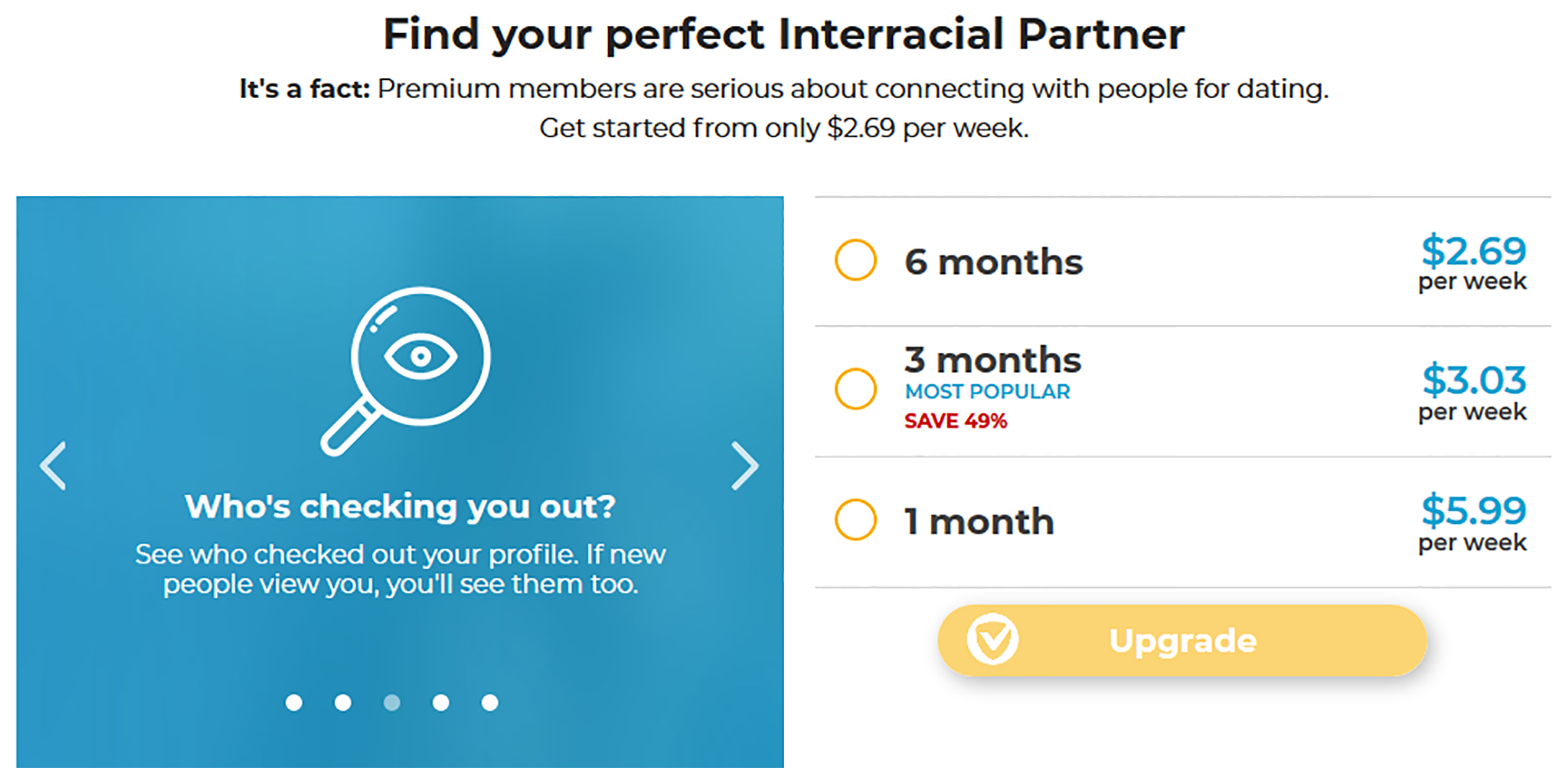
Task: Click the "6 months" plan label
Action: click(993, 262)
